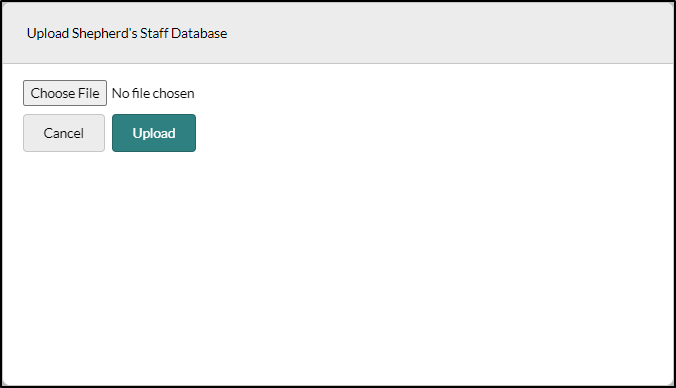The image size is (676, 388).
Task: Submit the form with the Upload button
Action: click(154, 133)
